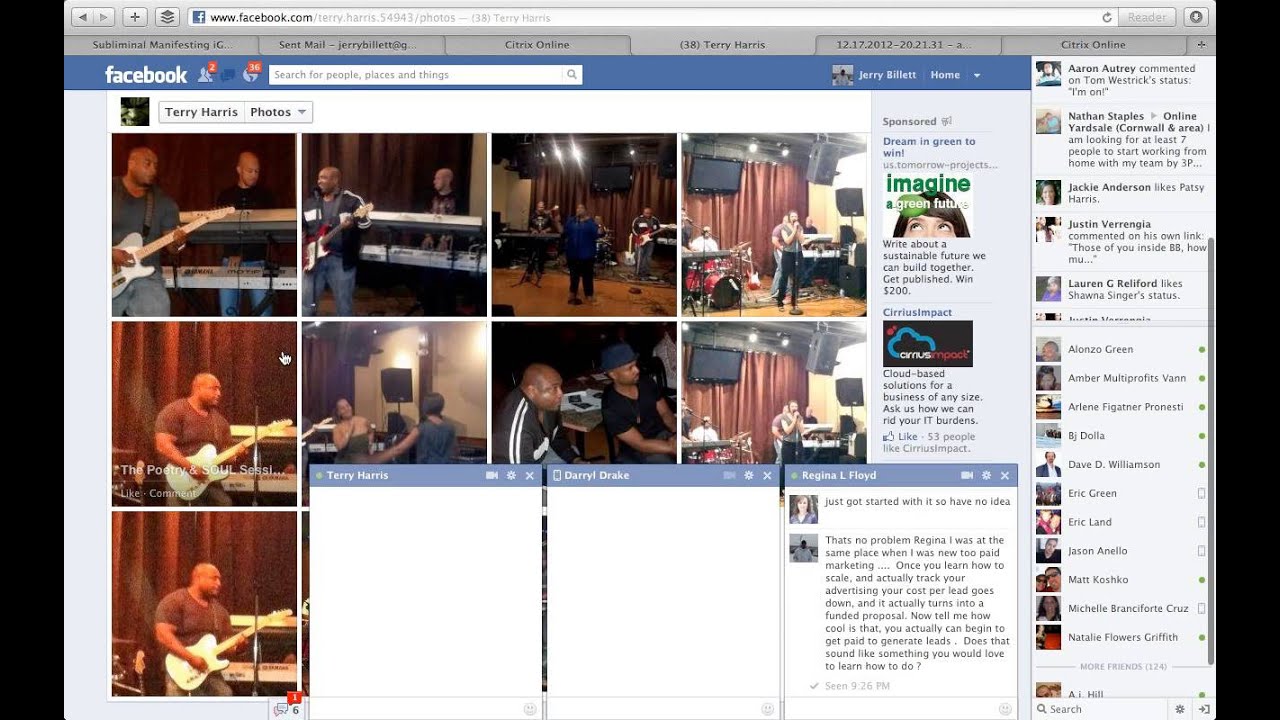
Task: Chat with Michelle Branciforte Cruz
Action: [1121, 609]
